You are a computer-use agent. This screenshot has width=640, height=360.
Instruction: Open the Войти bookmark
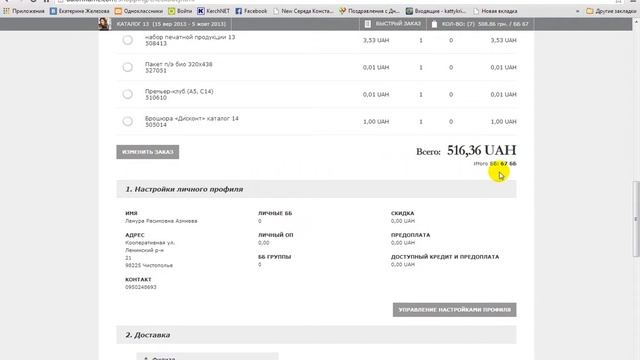(180, 11)
